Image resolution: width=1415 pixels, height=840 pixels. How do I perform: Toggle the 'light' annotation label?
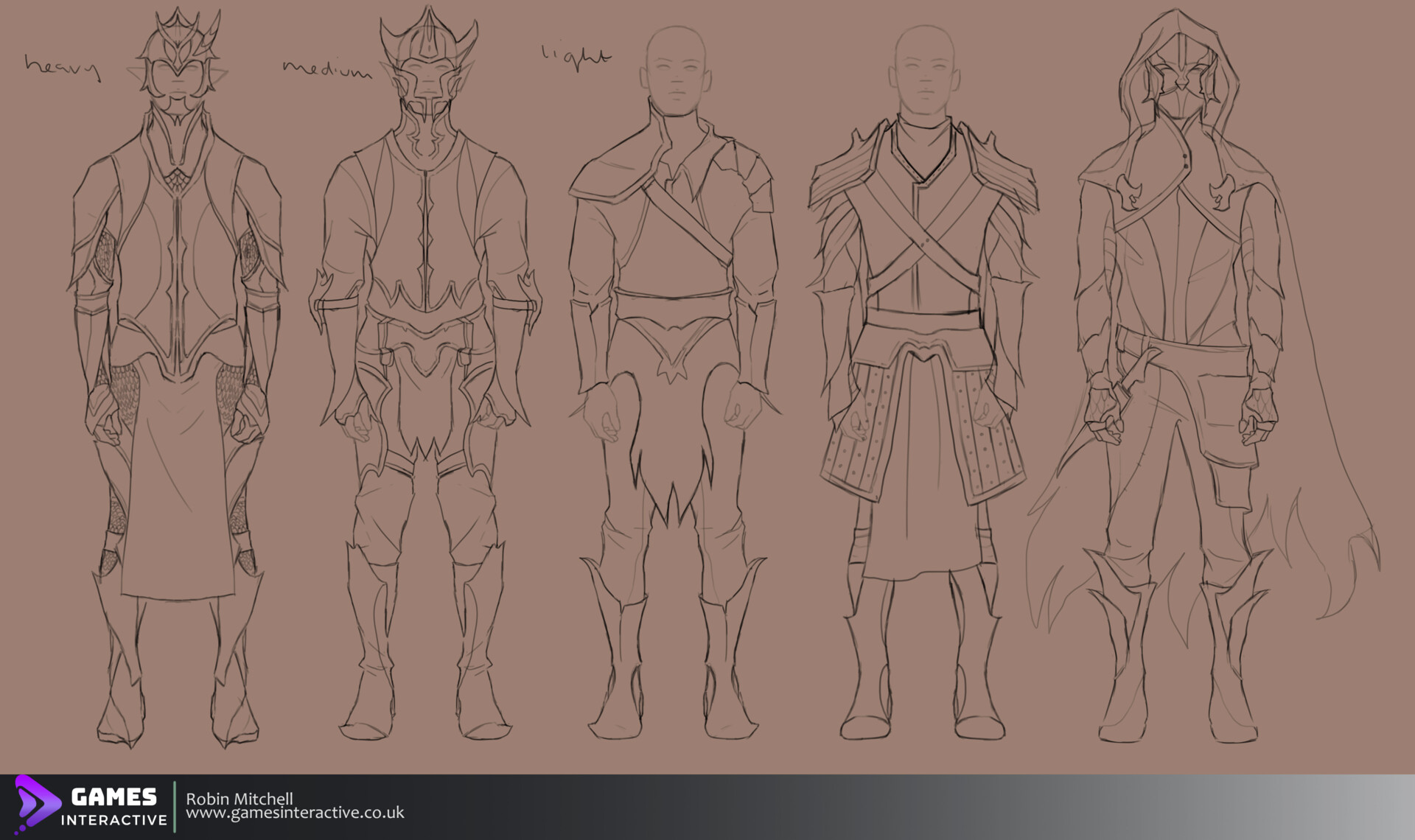pos(579,53)
